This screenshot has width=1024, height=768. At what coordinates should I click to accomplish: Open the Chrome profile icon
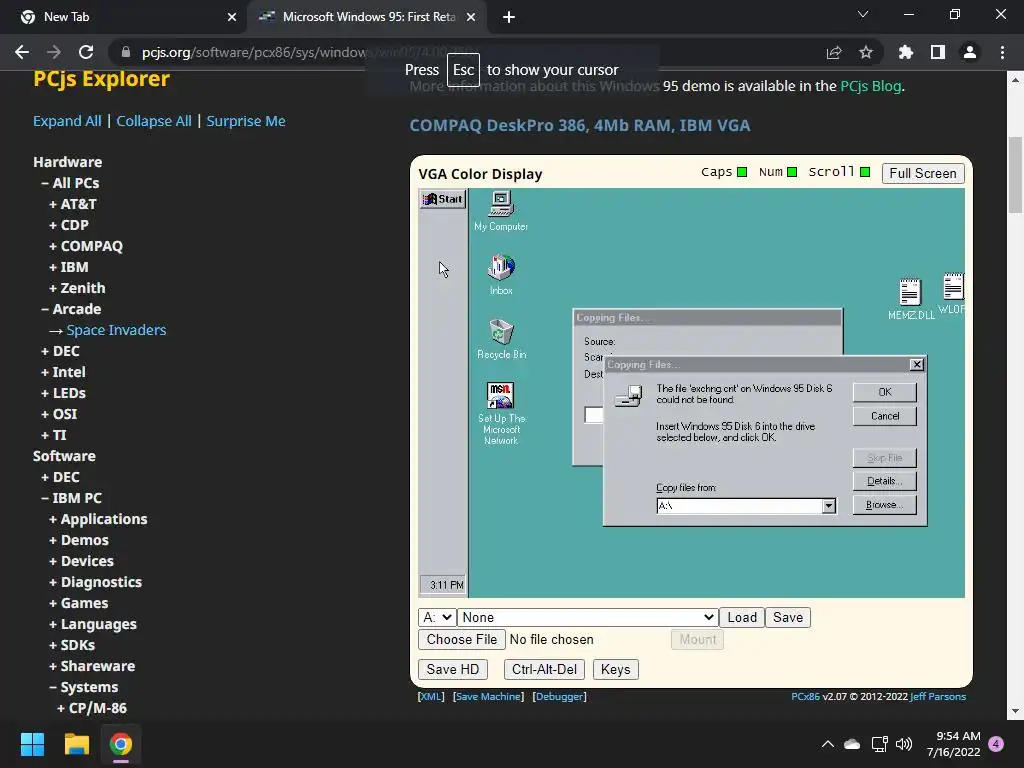click(970, 52)
